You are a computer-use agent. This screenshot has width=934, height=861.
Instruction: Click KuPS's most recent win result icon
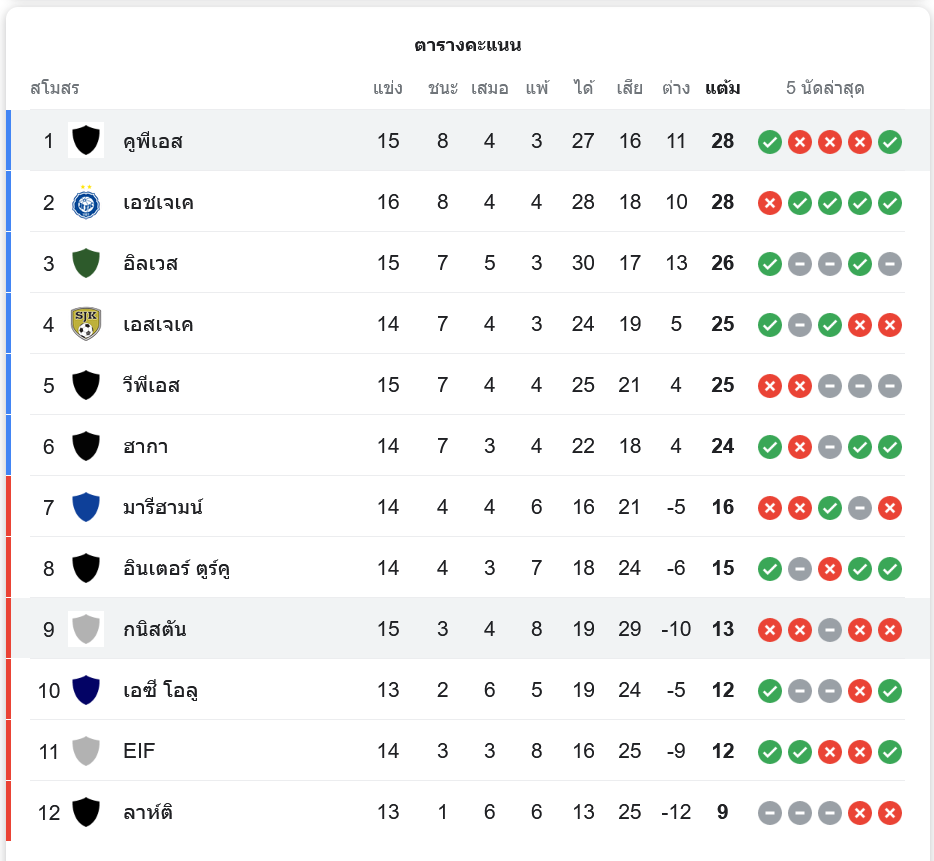pyautogui.click(x=890, y=142)
